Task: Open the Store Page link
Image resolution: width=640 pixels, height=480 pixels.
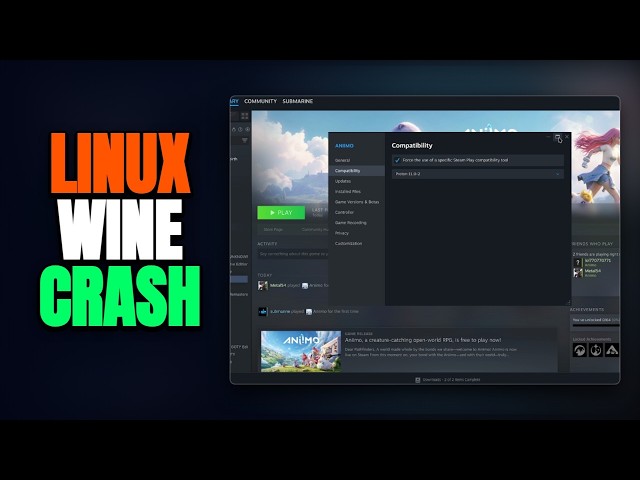Action: tap(273, 229)
